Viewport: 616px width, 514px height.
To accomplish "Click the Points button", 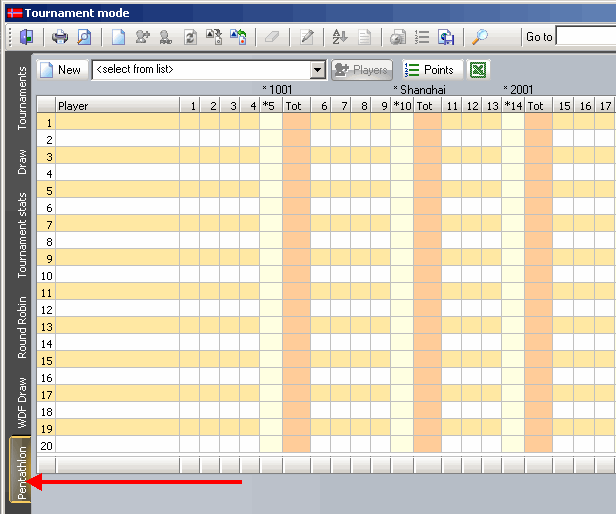I will [430, 70].
